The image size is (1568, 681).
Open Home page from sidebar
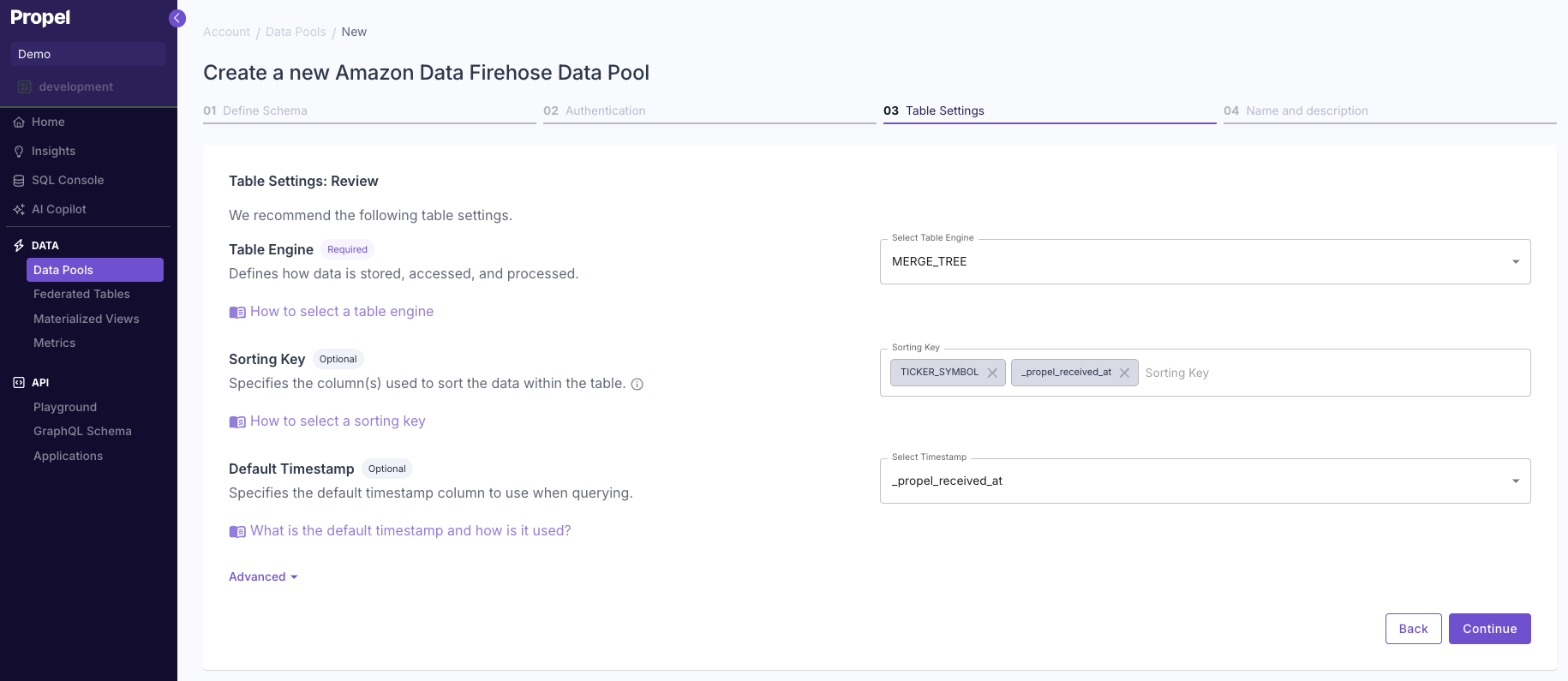(x=48, y=122)
